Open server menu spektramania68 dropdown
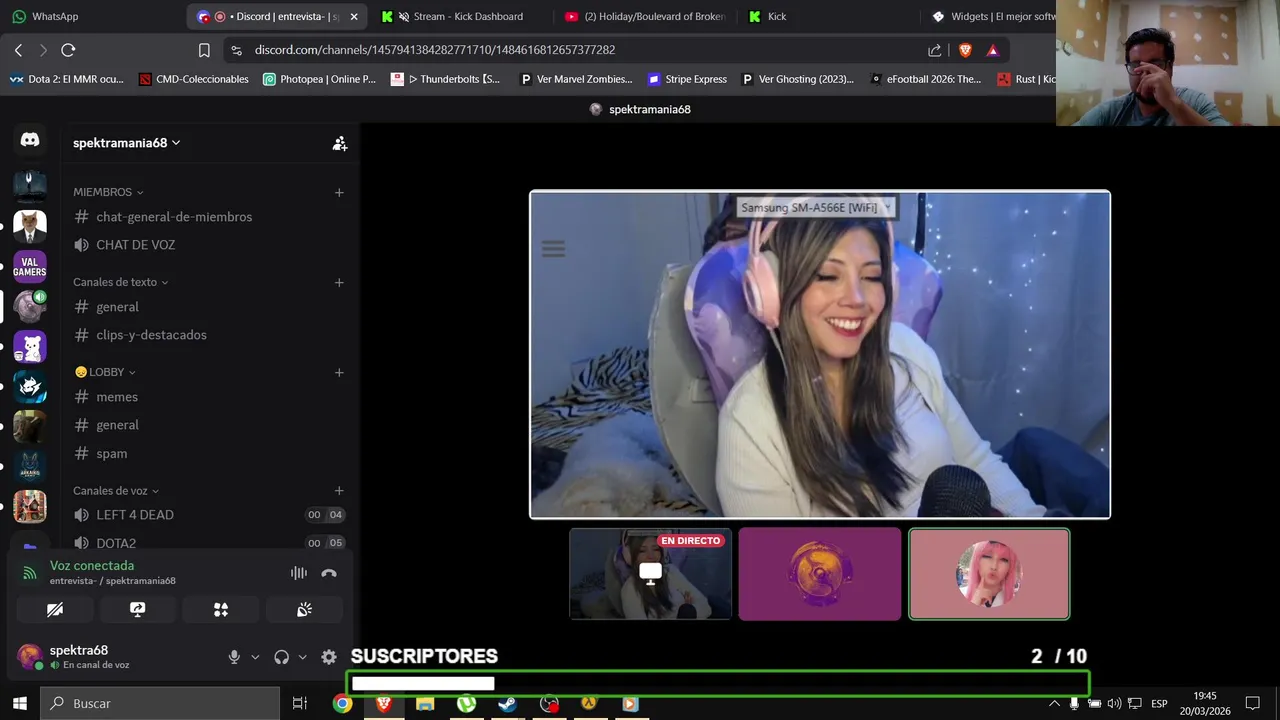The height and width of the screenshot is (720, 1280). 126,143
